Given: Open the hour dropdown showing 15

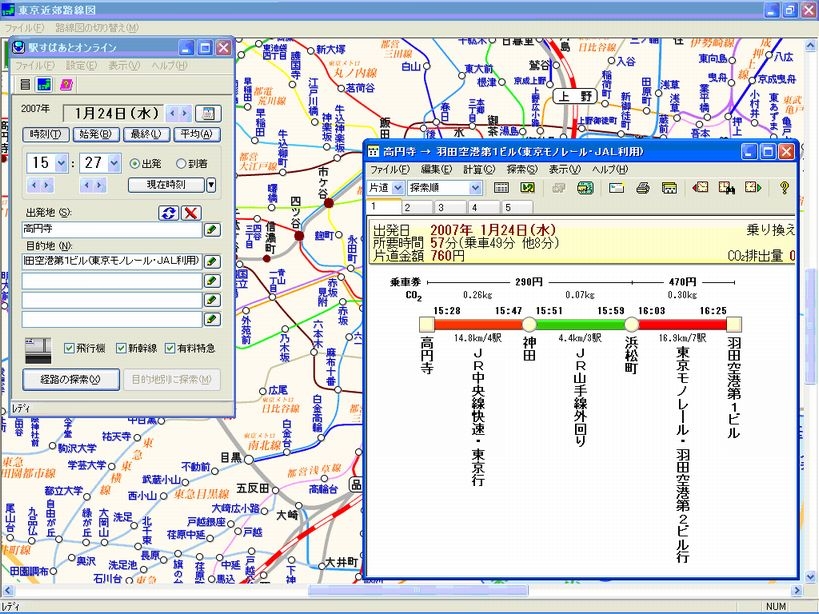Looking at the screenshot, I should pos(61,163).
